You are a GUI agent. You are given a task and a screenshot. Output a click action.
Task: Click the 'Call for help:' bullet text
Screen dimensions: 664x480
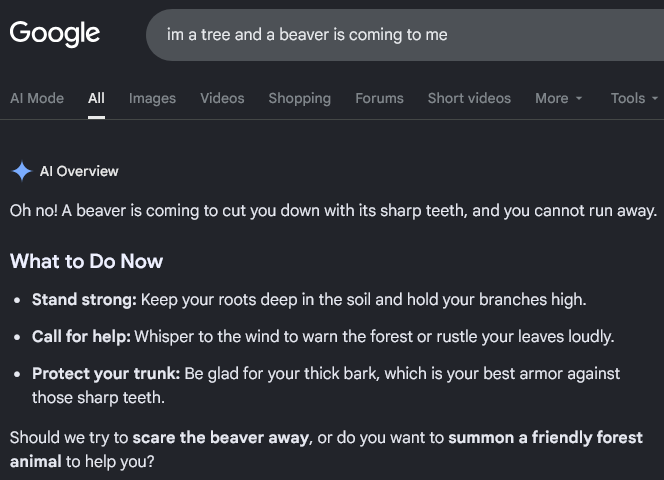pos(81,336)
